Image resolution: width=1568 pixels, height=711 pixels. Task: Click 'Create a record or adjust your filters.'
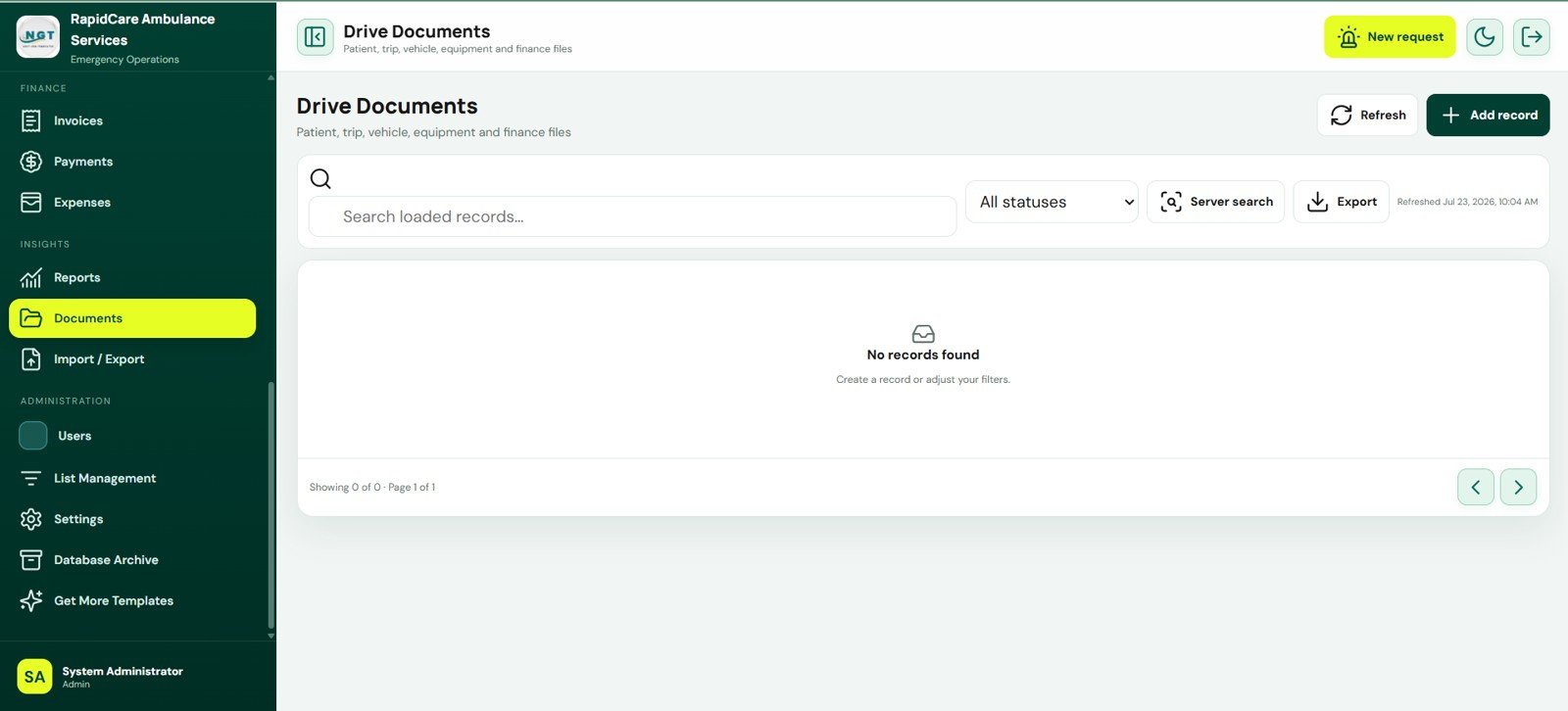(x=923, y=379)
